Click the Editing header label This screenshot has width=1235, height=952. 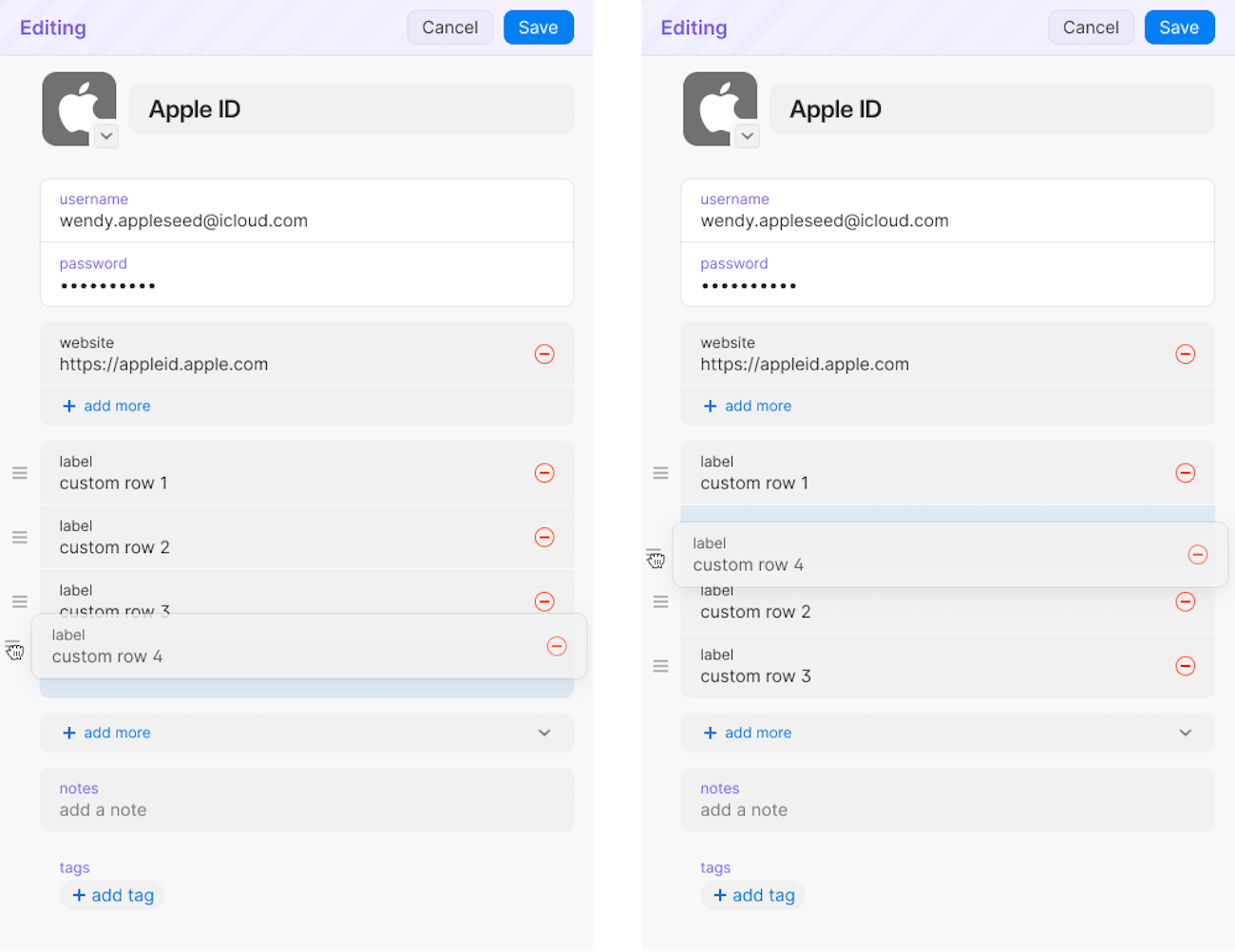(52, 27)
